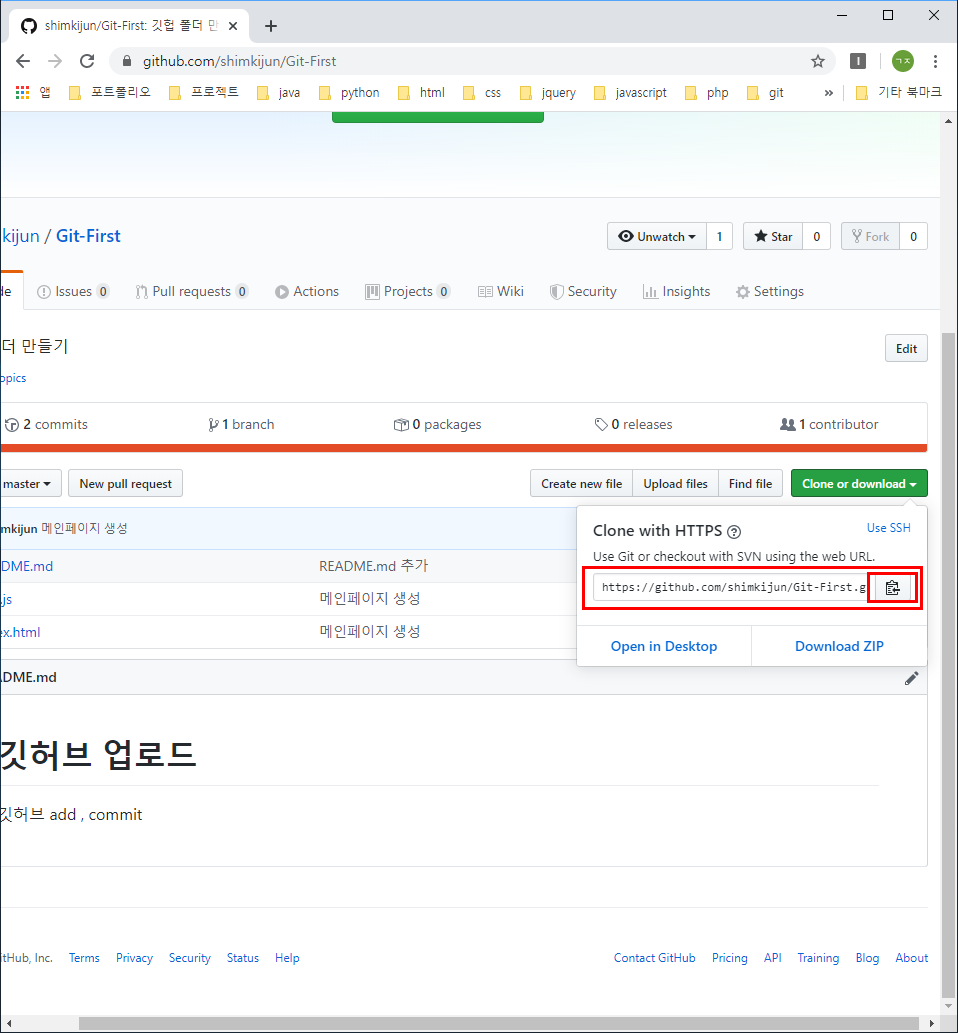Switch to the Issues tab
This screenshot has height=1033, width=958.
click(72, 292)
